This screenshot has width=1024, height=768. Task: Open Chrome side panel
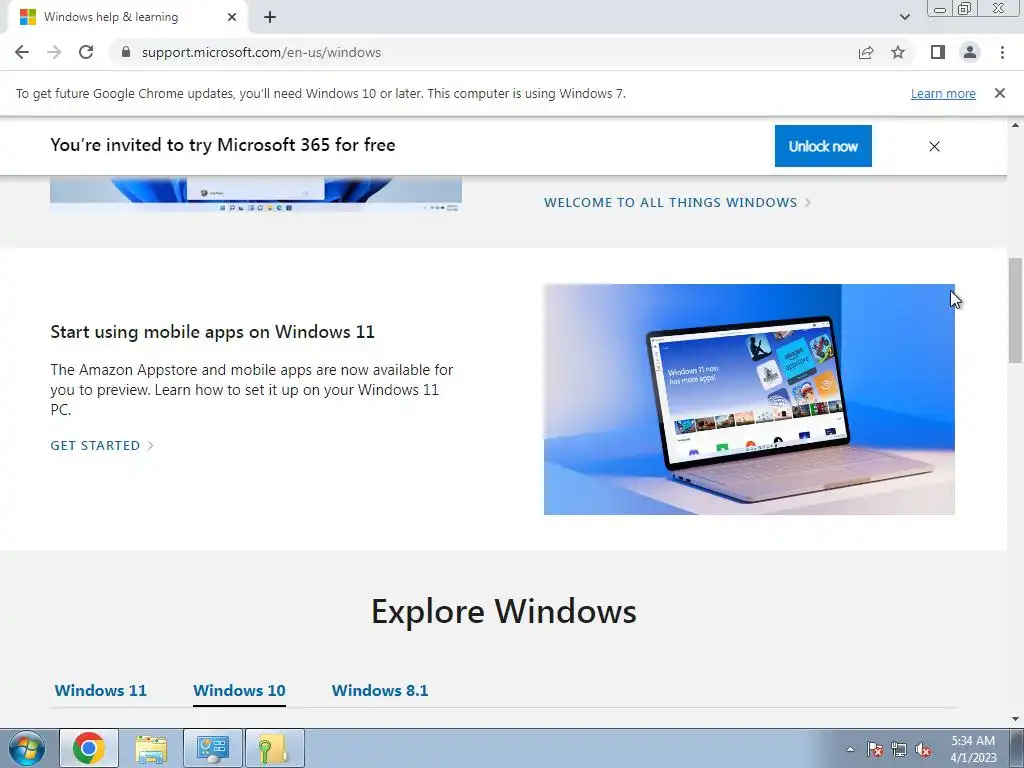938,52
